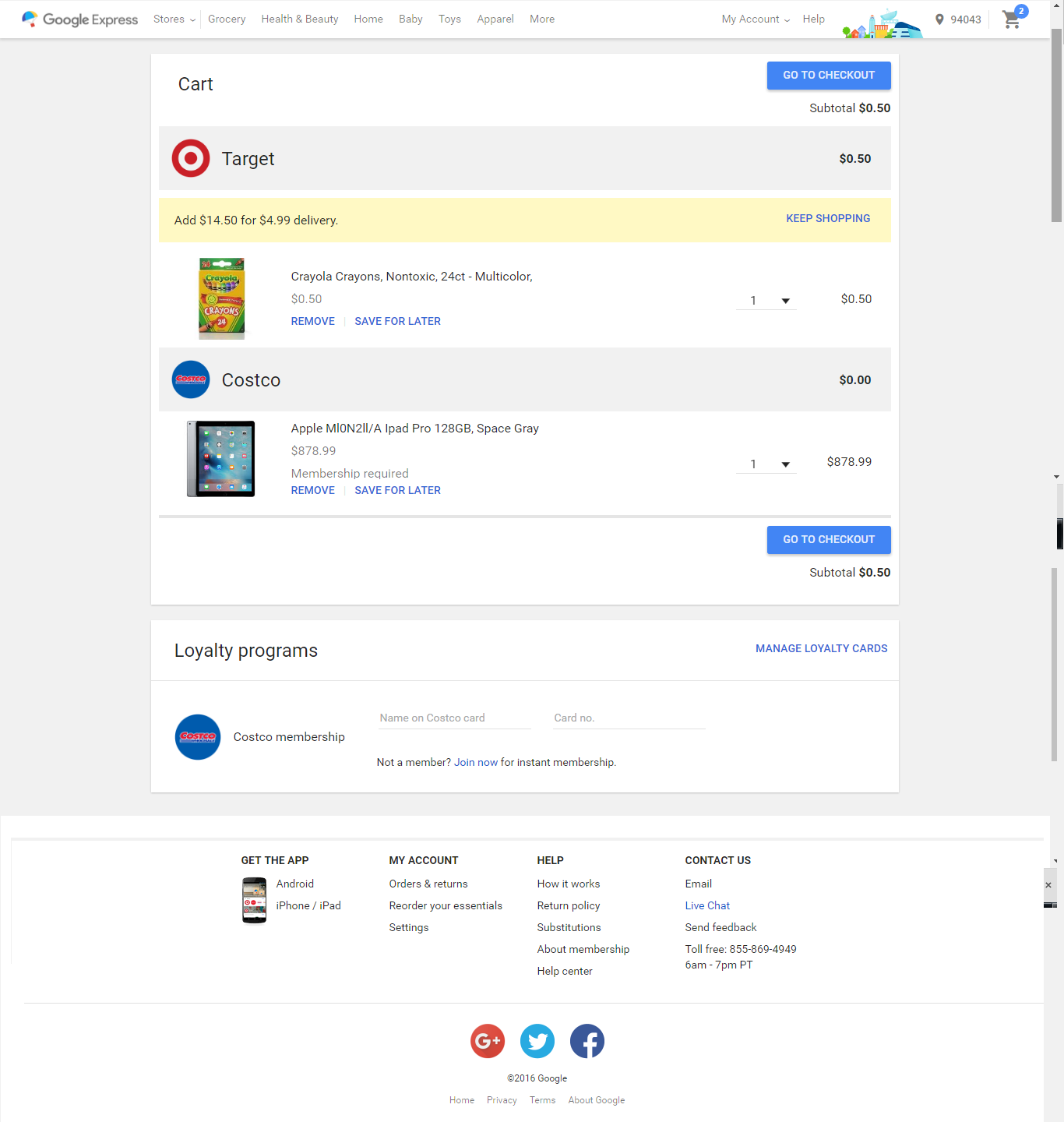The image size is (1064, 1122).
Task: Save Crayola Crayons for later
Action: click(x=398, y=321)
